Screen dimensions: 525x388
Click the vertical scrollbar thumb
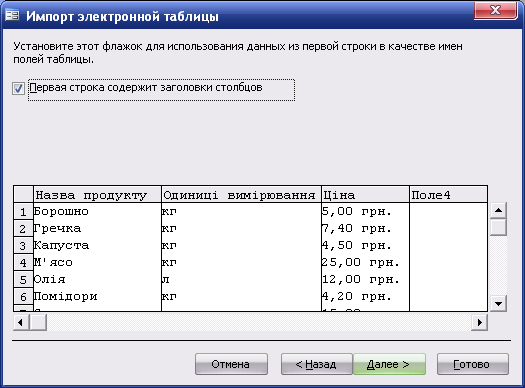[x=498, y=227]
